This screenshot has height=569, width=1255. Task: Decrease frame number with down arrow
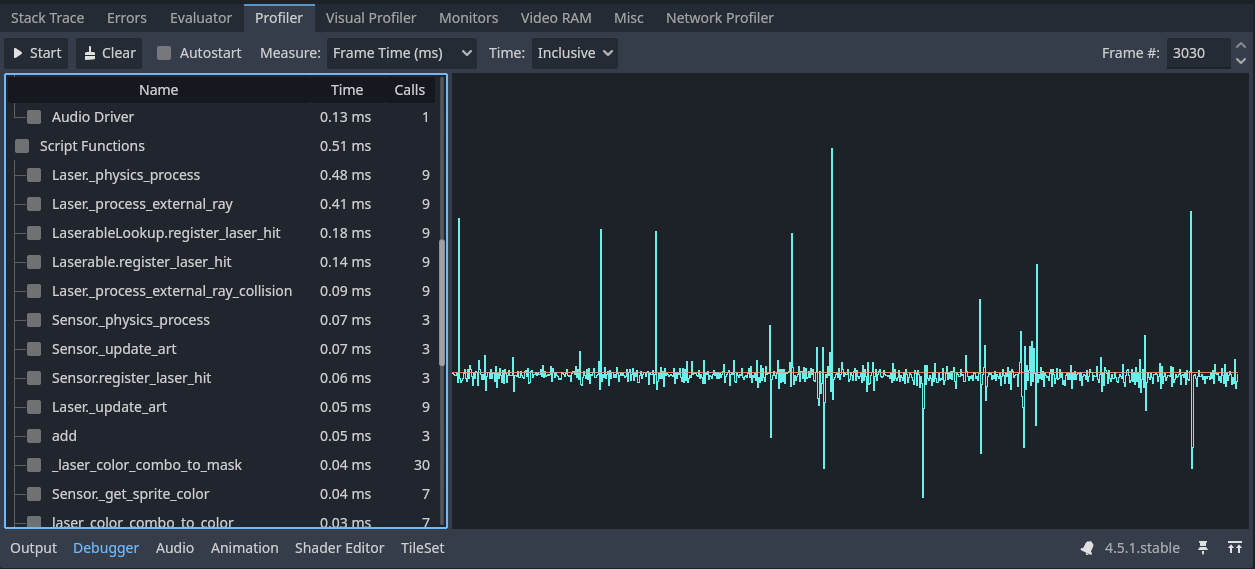[x=1240, y=60]
